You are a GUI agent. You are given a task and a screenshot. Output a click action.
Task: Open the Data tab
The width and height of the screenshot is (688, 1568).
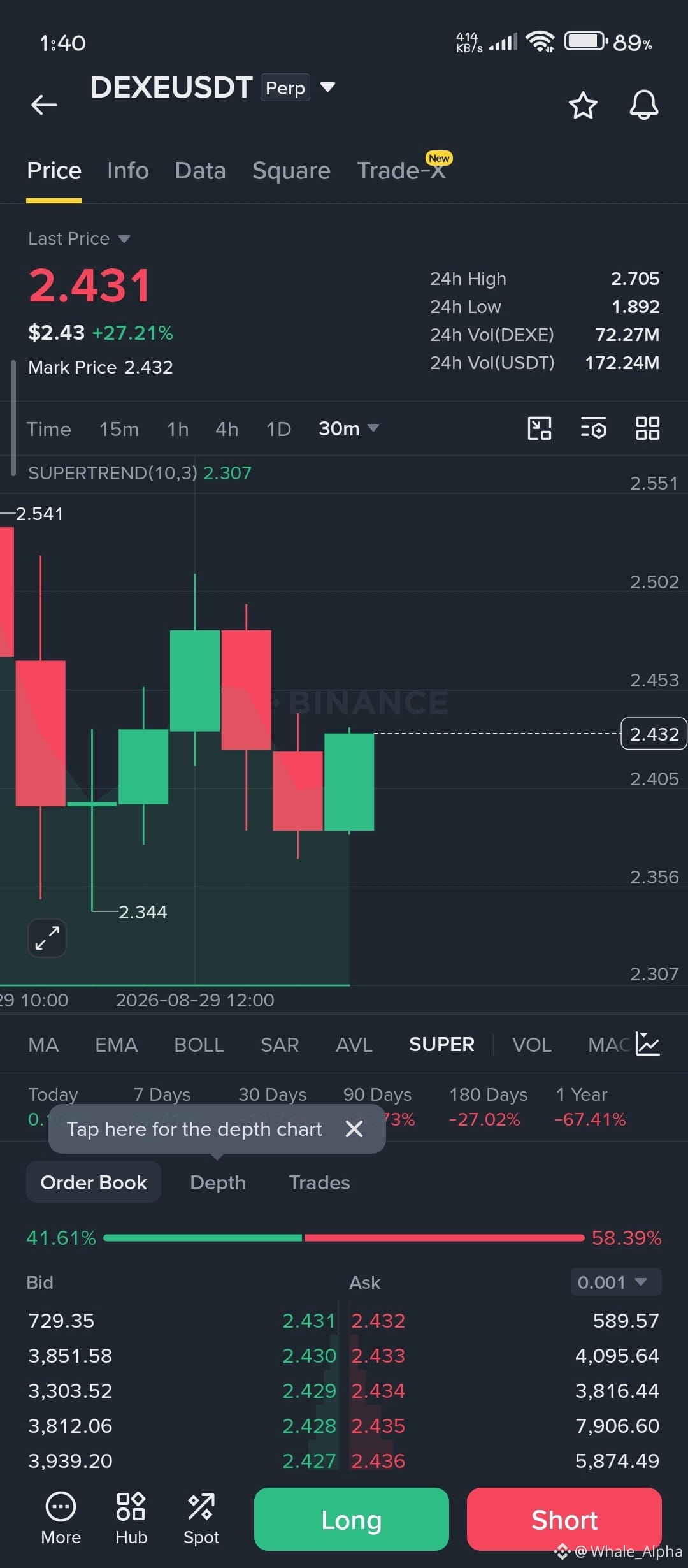point(201,171)
